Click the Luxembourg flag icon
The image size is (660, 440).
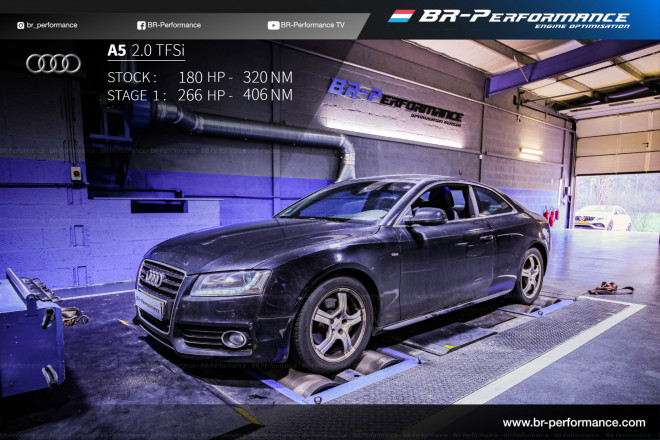[401, 17]
